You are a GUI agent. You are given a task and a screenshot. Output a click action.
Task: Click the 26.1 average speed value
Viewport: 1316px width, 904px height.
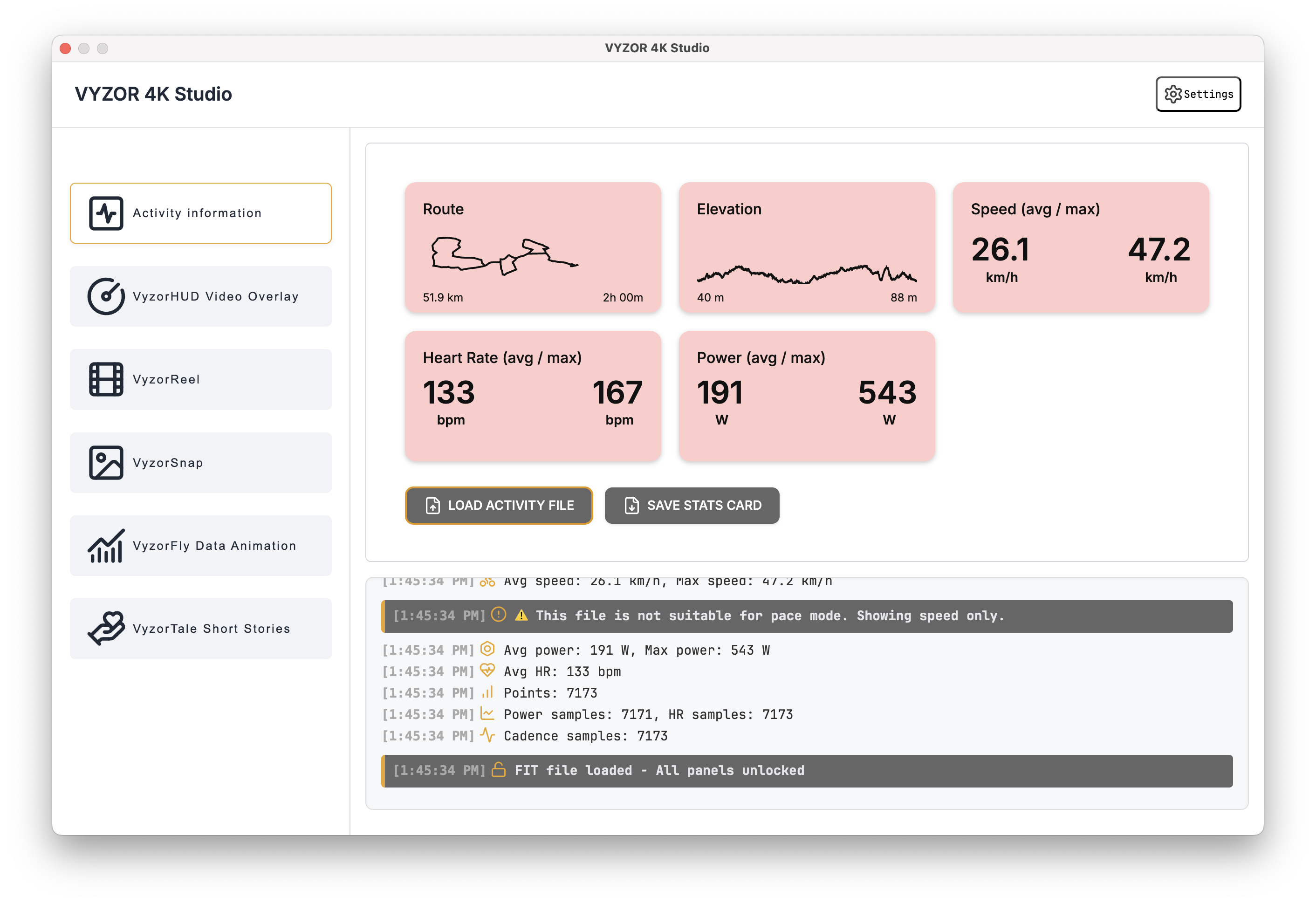1001,249
